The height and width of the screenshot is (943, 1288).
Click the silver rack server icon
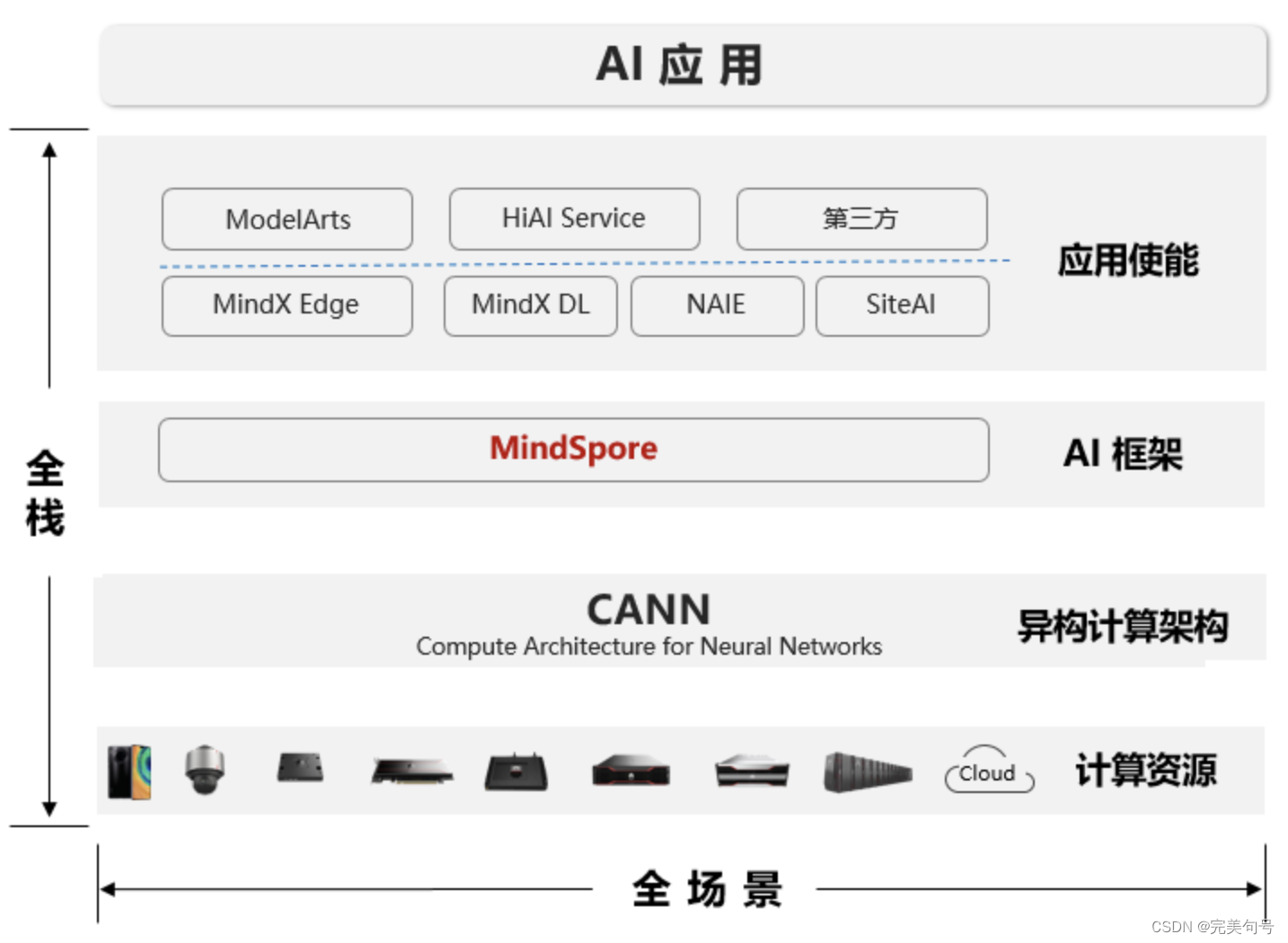(753, 771)
